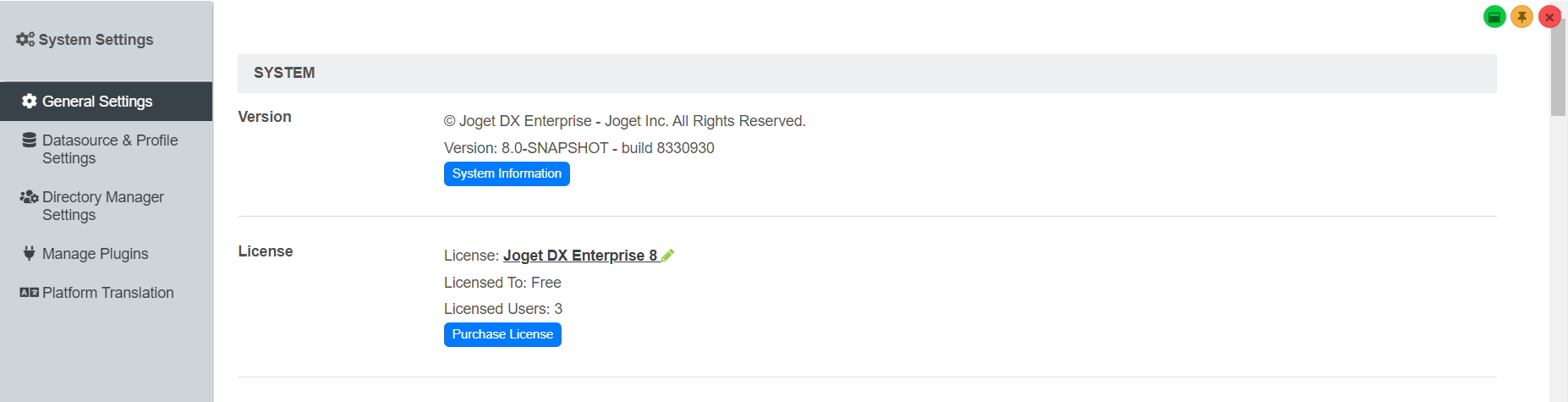
Task: Navigate to Platform Translation
Action: click(x=107, y=293)
